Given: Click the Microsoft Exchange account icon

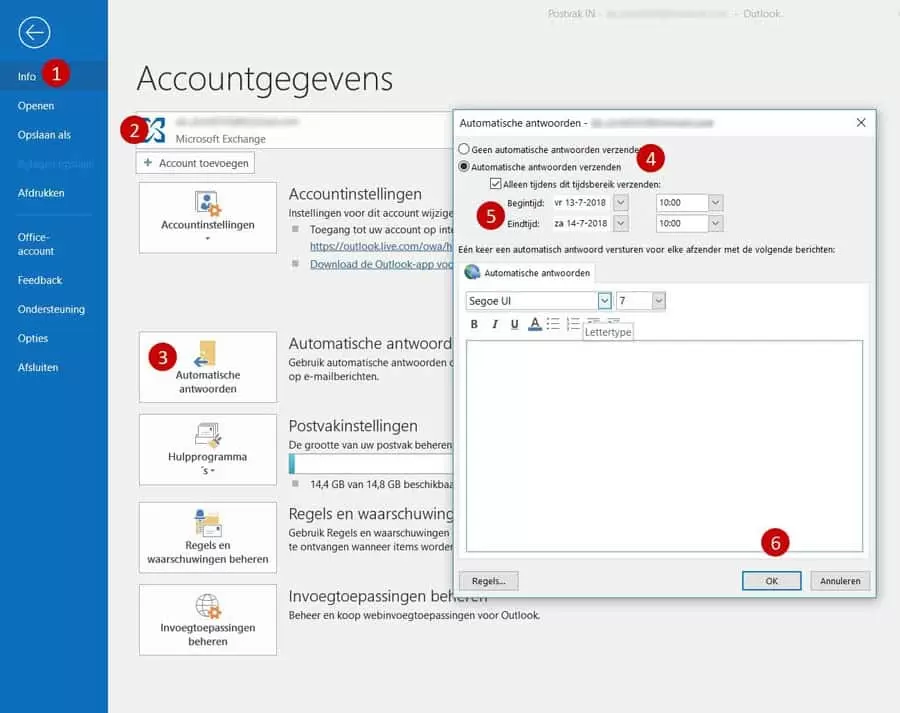Looking at the screenshot, I should pos(155,130).
